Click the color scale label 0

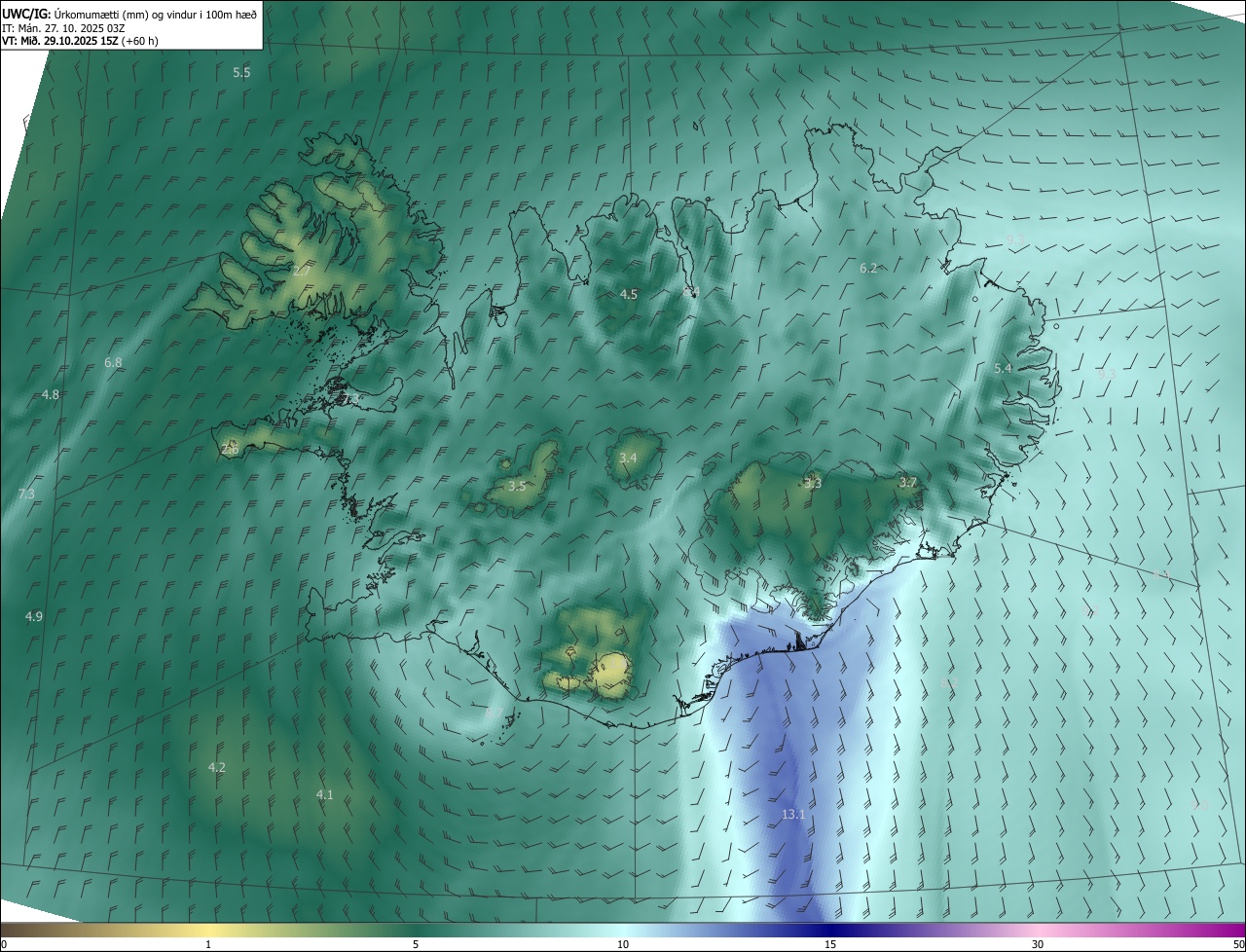pyautogui.click(x=4, y=944)
